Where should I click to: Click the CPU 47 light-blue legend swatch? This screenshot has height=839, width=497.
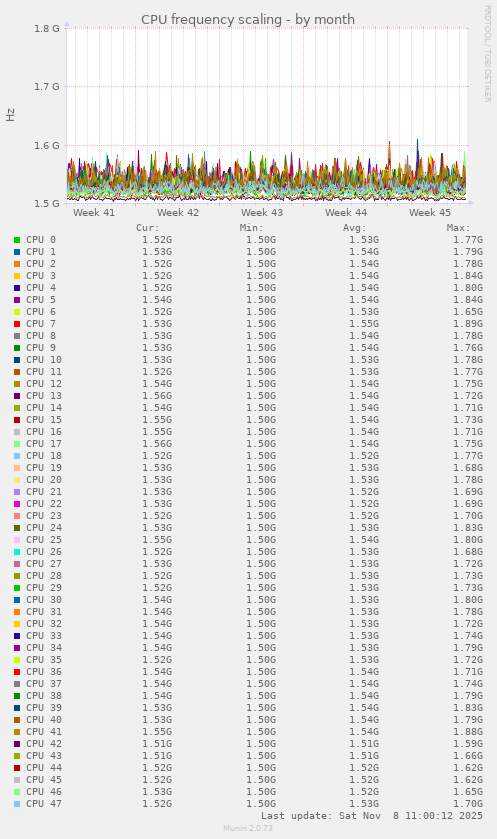[17, 804]
